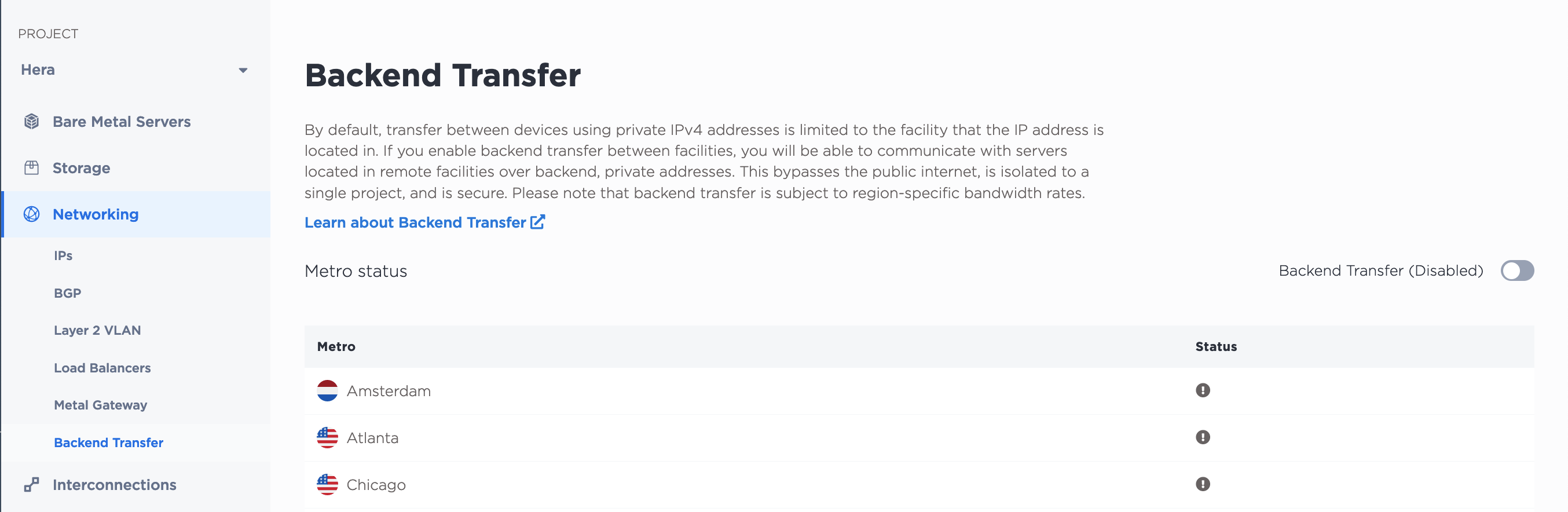Open Learn about Backend Transfer link
The image size is (1568, 512).
tap(415, 223)
